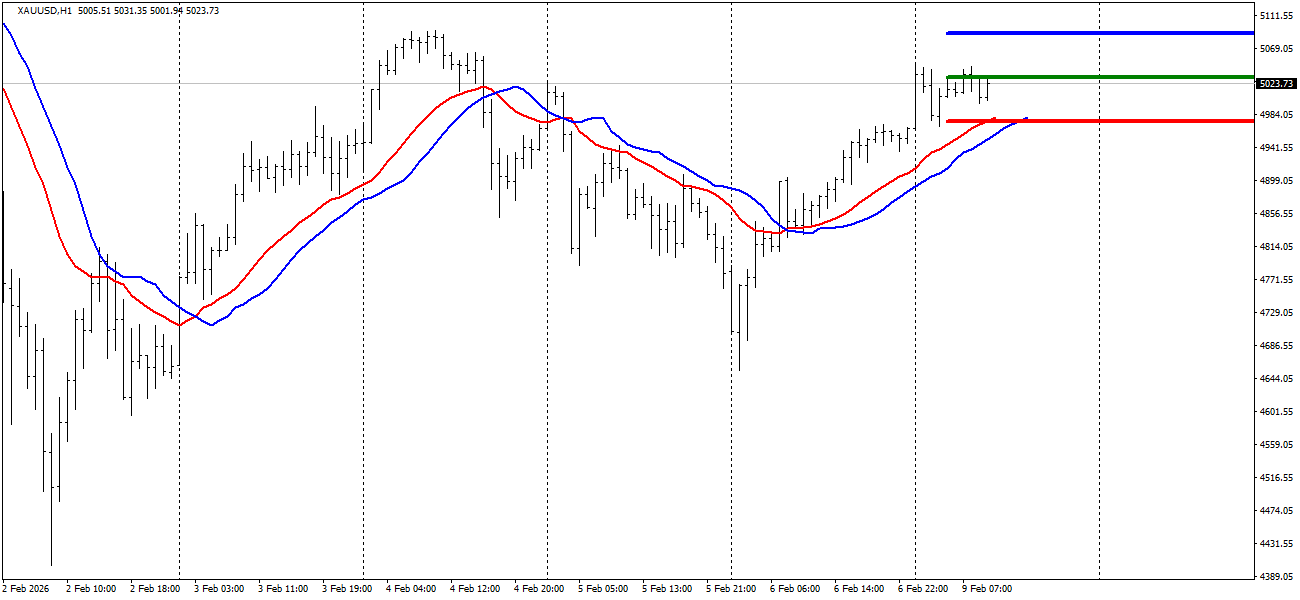1300x600 pixels.
Task: Click the 4601.55 price axis label
Action: [1277, 412]
